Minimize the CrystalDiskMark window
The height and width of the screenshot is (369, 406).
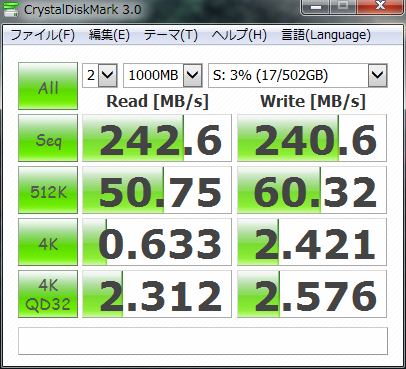316,6
